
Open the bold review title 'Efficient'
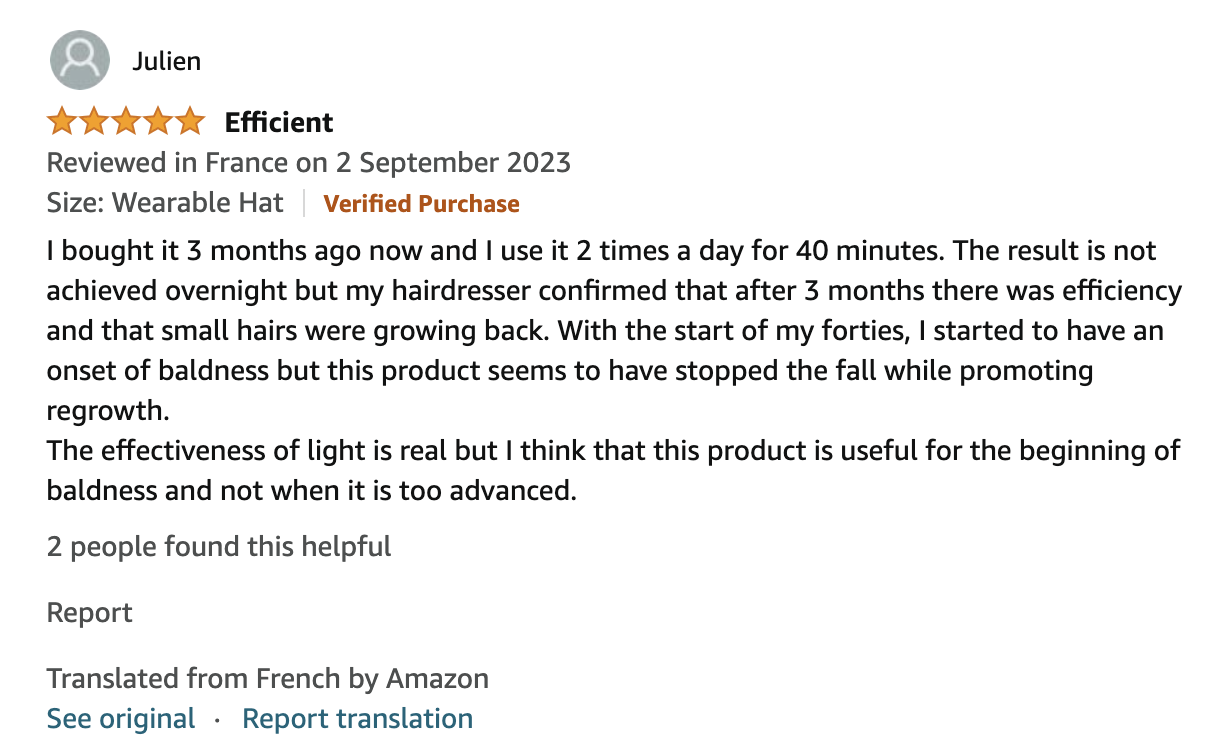[x=279, y=122]
